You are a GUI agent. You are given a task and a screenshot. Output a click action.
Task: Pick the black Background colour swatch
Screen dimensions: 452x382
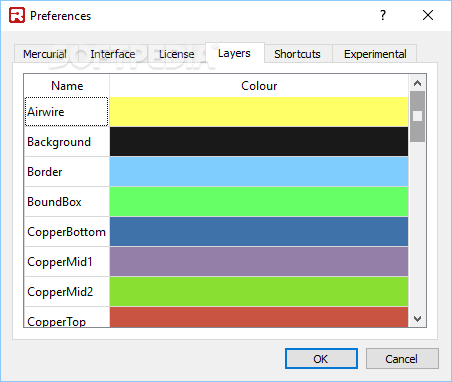tap(259, 142)
